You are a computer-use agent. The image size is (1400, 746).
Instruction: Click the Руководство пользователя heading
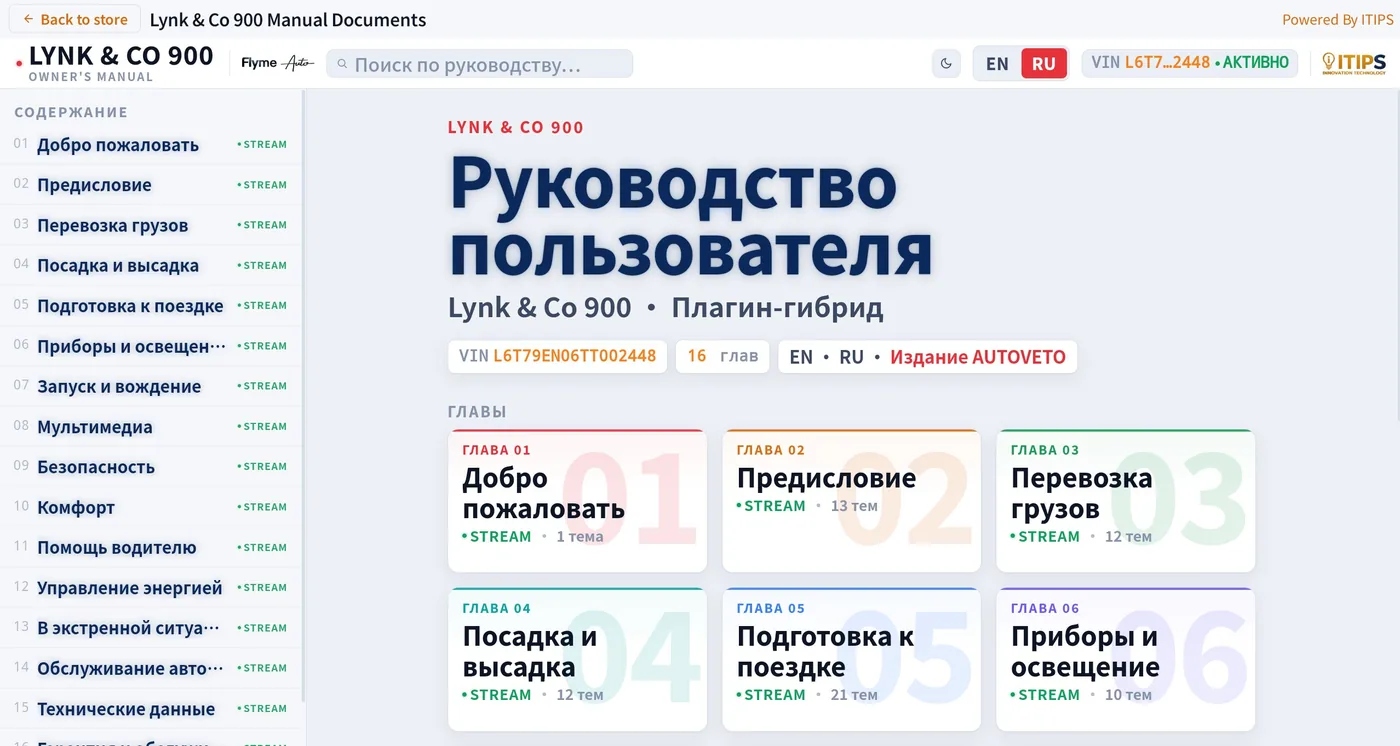[690, 215]
